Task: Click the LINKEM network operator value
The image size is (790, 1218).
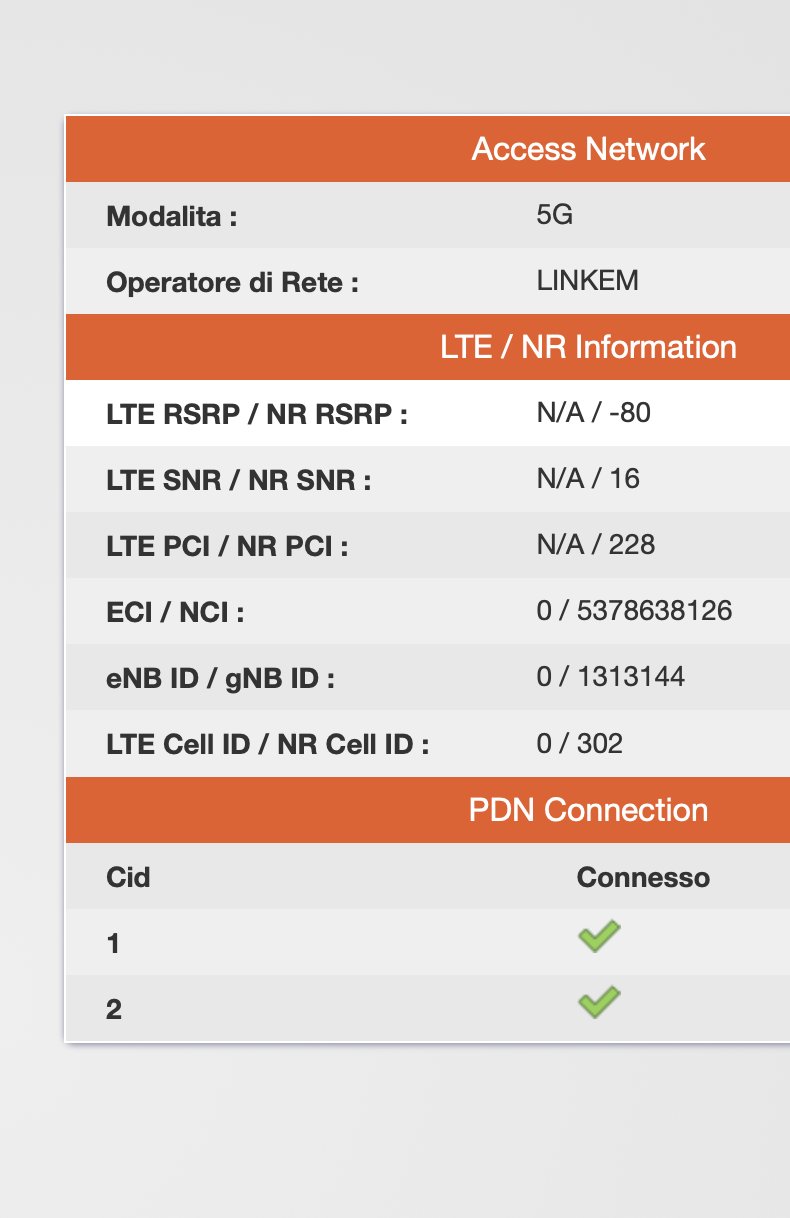Action: 587,281
